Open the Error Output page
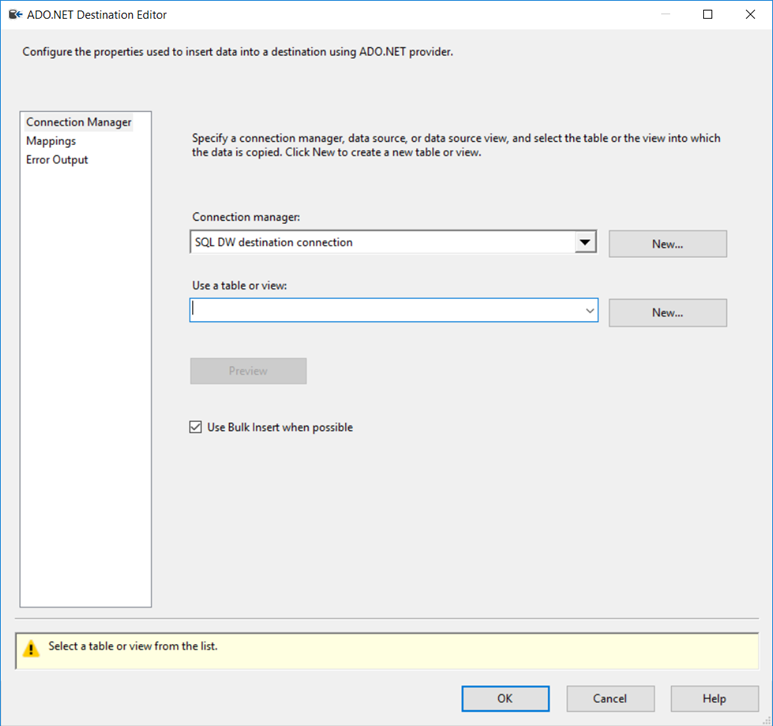The height and width of the screenshot is (726, 773). pyautogui.click(x=57, y=160)
